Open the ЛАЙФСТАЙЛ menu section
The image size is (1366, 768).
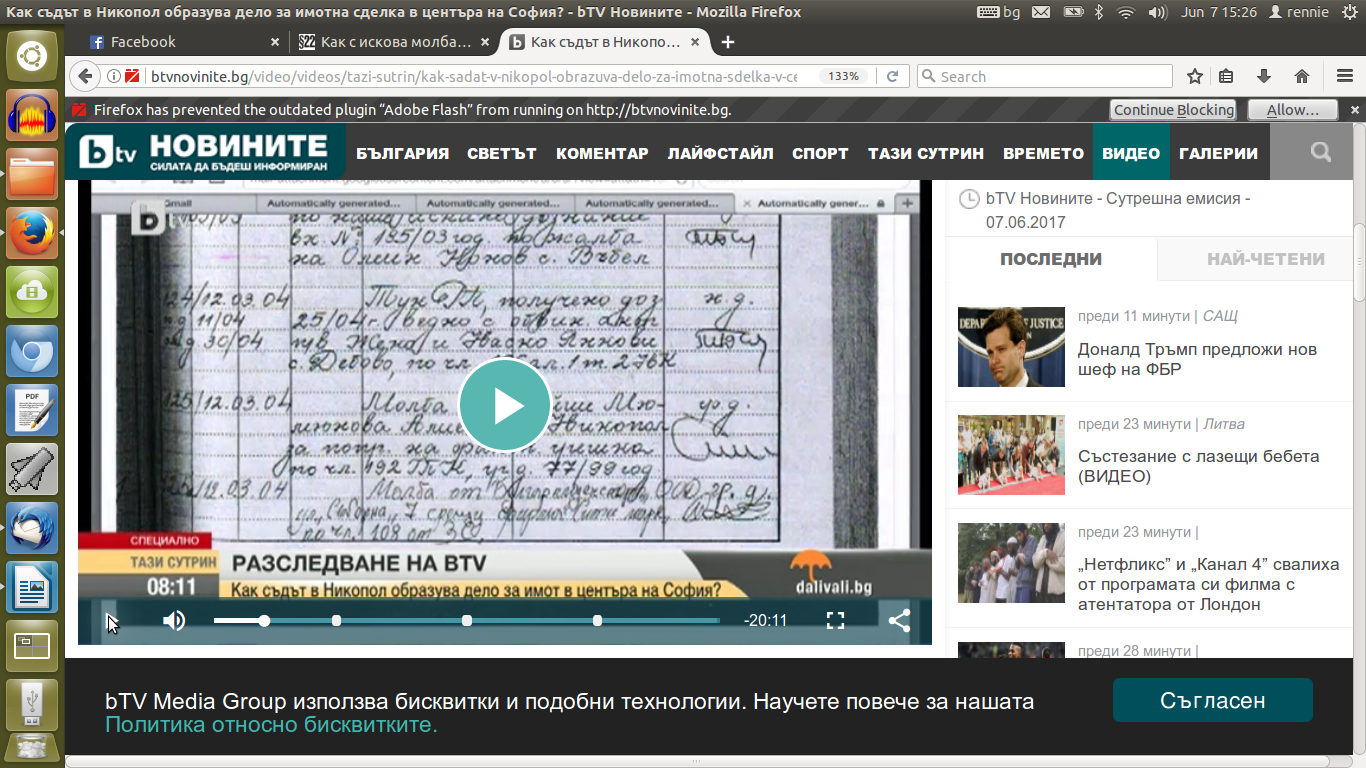coord(721,153)
